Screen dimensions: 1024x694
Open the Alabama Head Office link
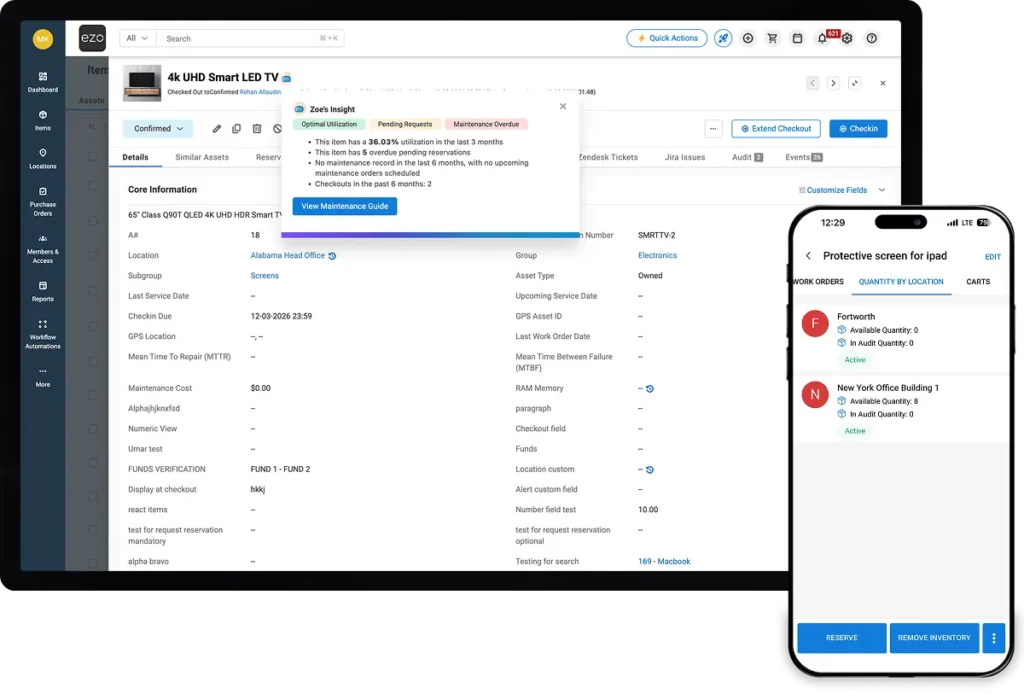click(287, 256)
